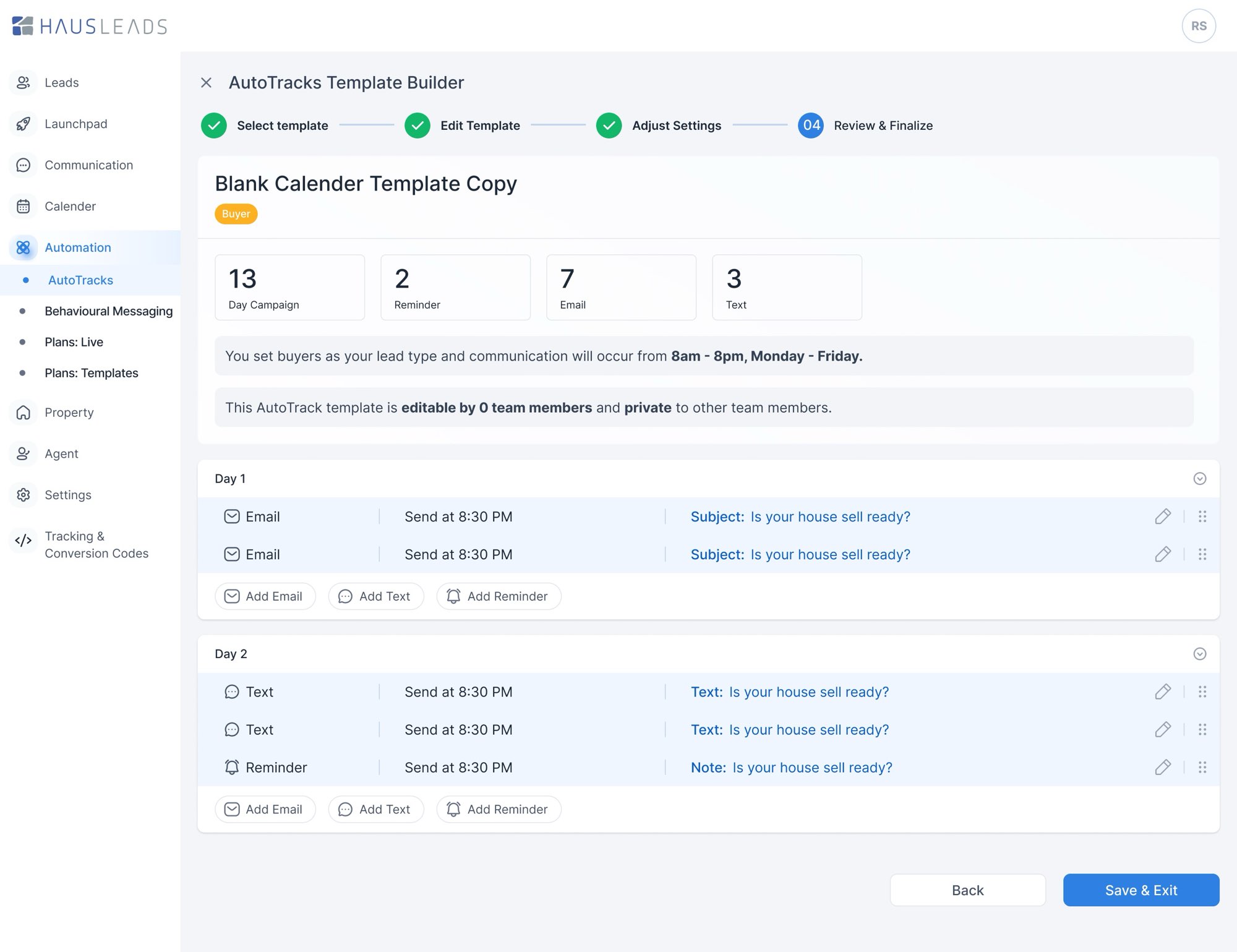
Task: Add Reminder to Day 2
Action: (x=499, y=809)
